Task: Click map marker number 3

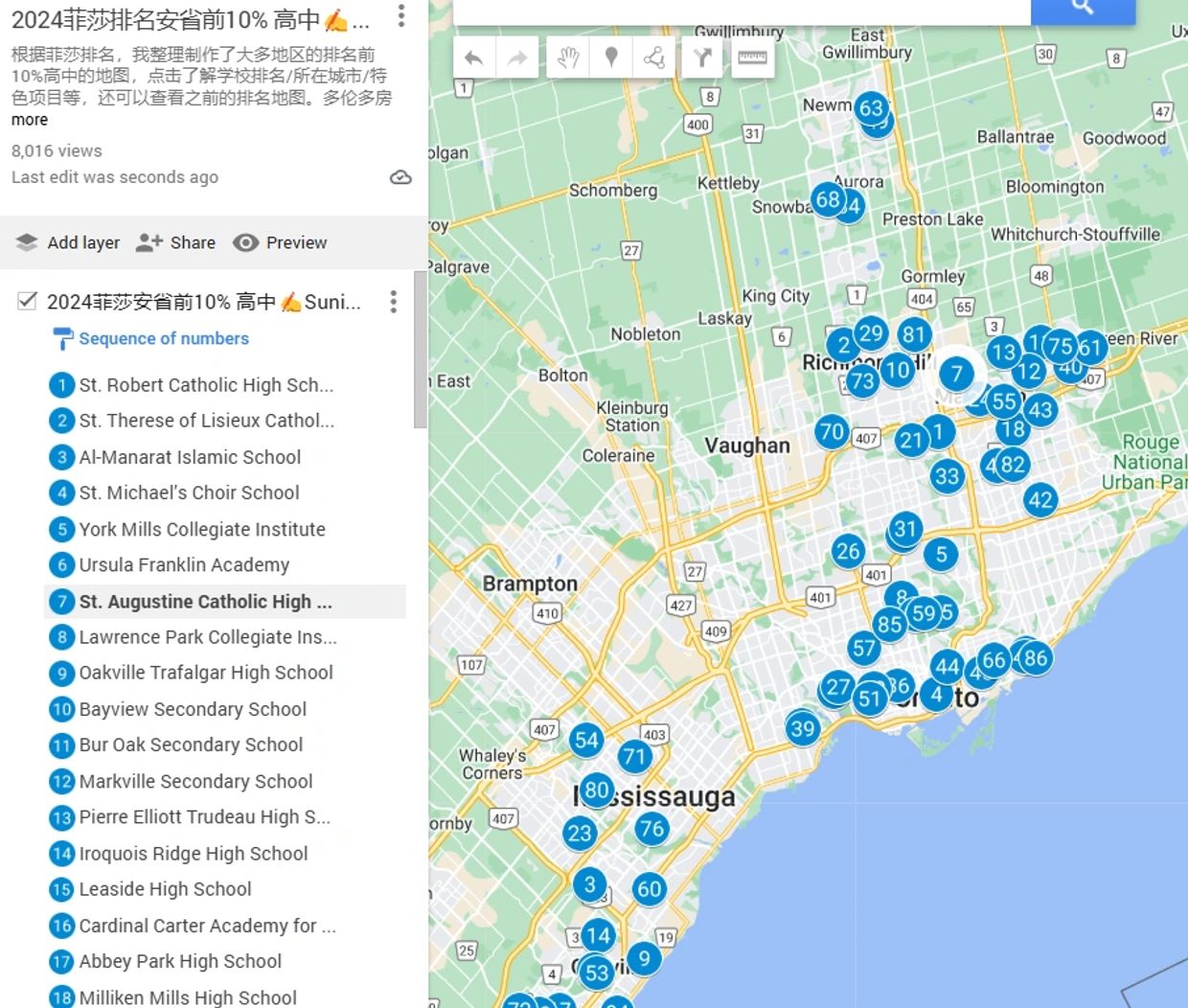Action: coord(590,884)
